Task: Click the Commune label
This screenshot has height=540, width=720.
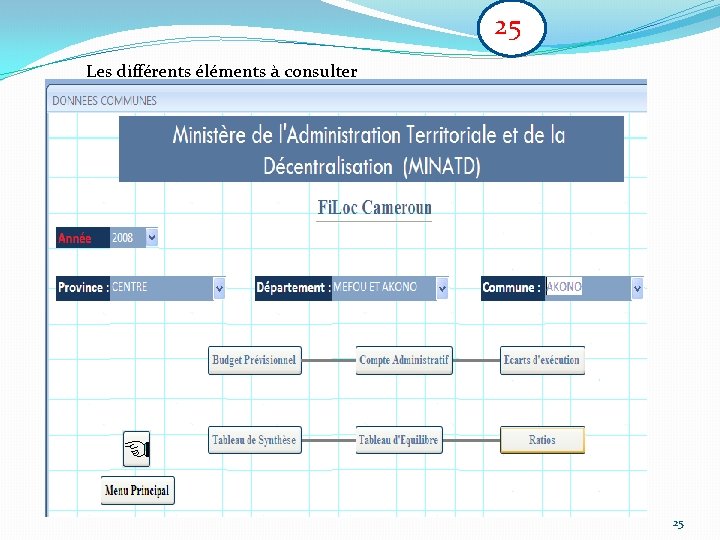Action: (513, 288)
